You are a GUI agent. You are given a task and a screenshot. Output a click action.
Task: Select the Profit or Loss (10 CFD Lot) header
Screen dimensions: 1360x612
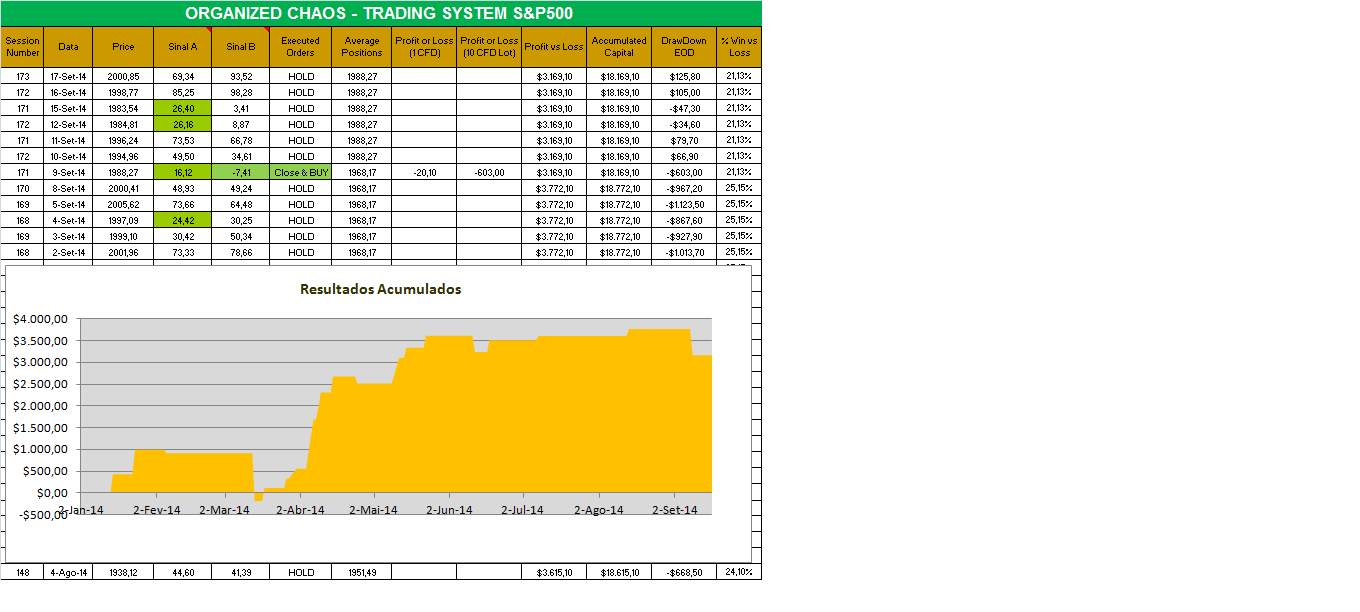click(x=489, y=47)
